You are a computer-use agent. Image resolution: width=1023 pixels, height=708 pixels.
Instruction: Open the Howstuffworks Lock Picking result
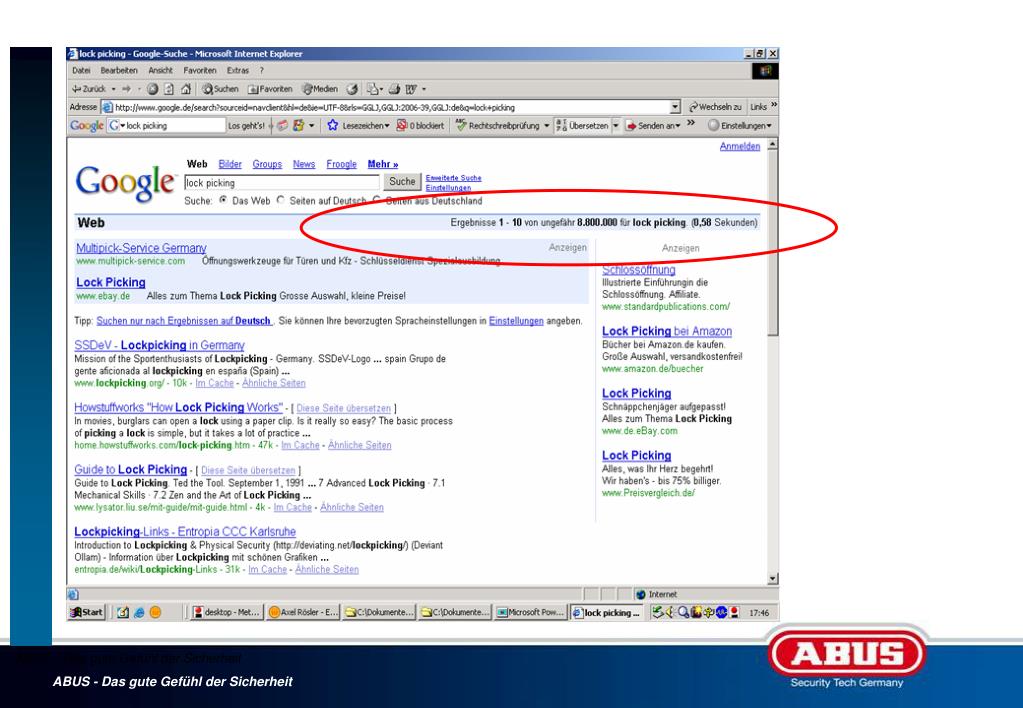click(x=179, y=407)
